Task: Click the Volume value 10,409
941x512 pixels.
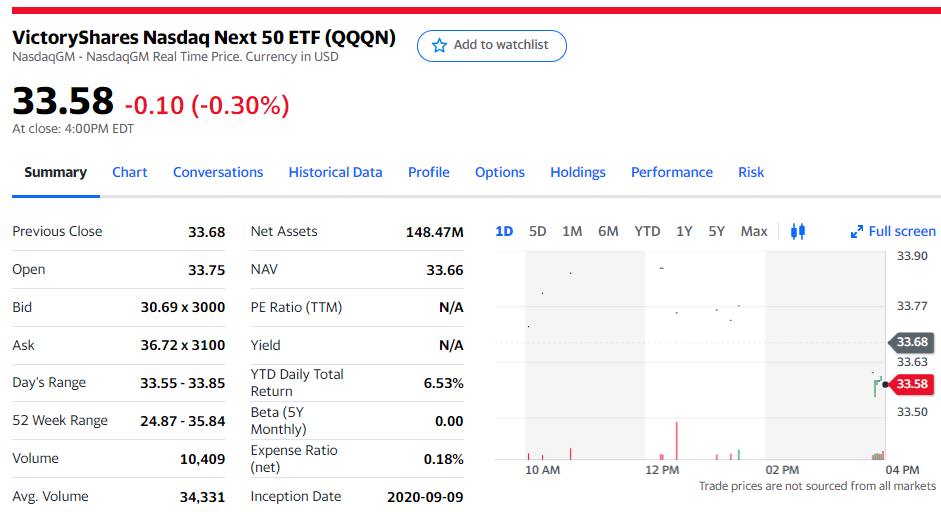Action: (x=203, y=459)
